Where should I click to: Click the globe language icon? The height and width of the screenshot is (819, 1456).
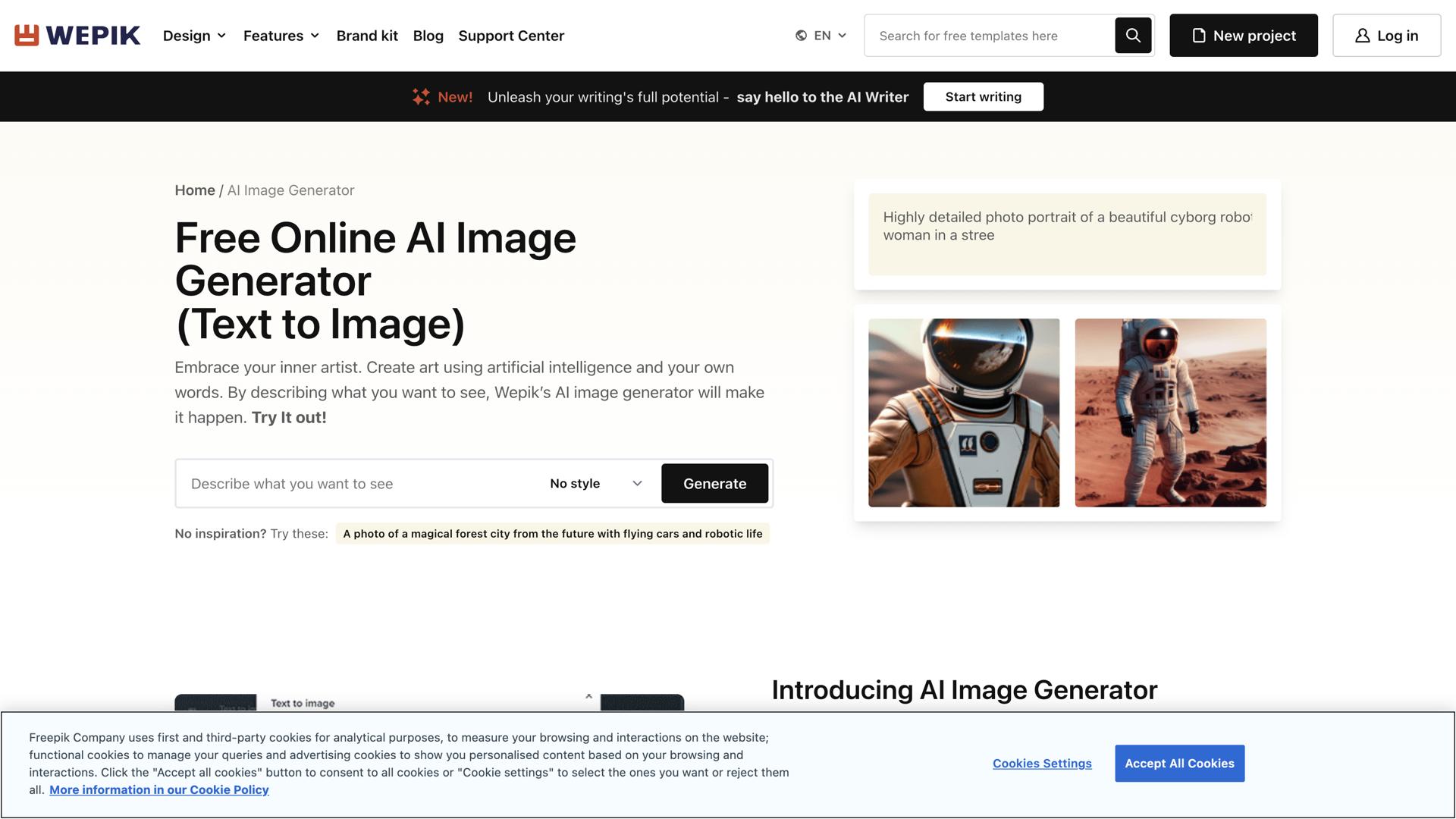801,36
